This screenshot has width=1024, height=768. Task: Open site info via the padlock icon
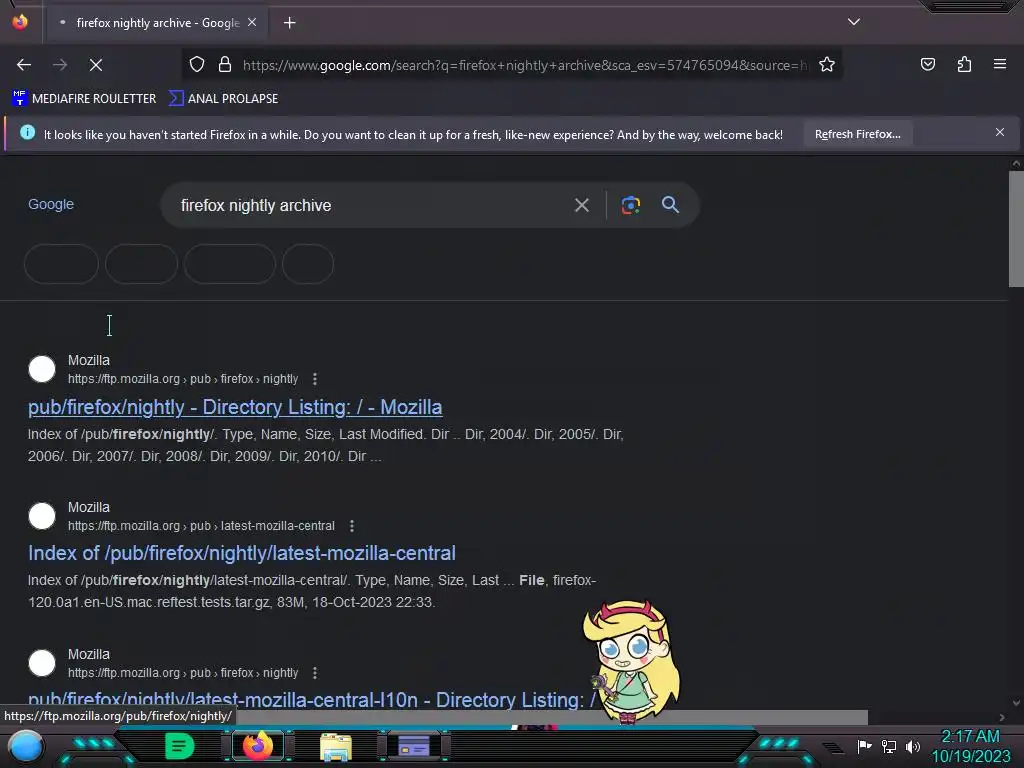point(225,65)
